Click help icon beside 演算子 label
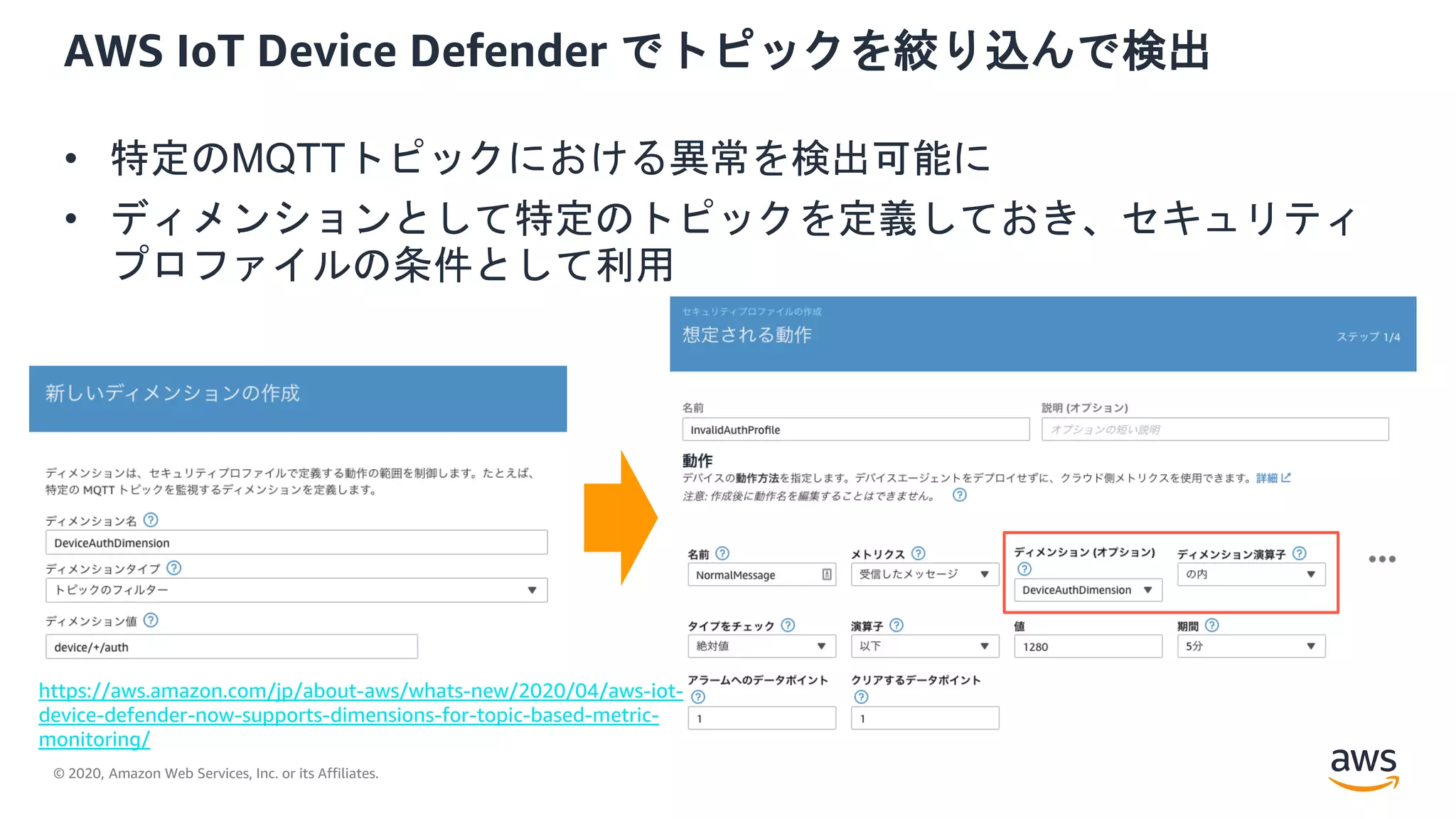The width and height of the screenshot is (1456, 819). coord(896,625)
